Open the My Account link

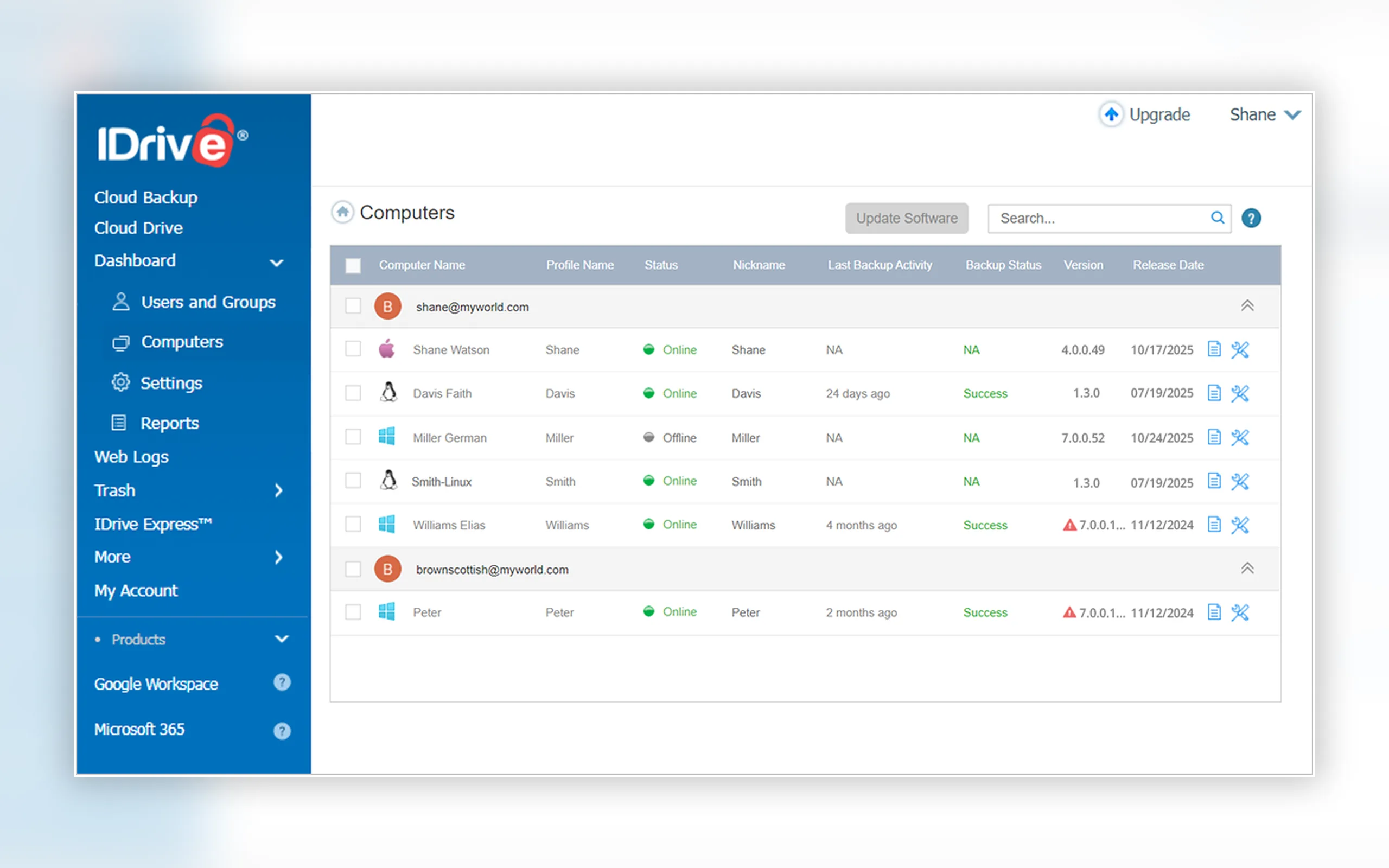coord(136,591)
